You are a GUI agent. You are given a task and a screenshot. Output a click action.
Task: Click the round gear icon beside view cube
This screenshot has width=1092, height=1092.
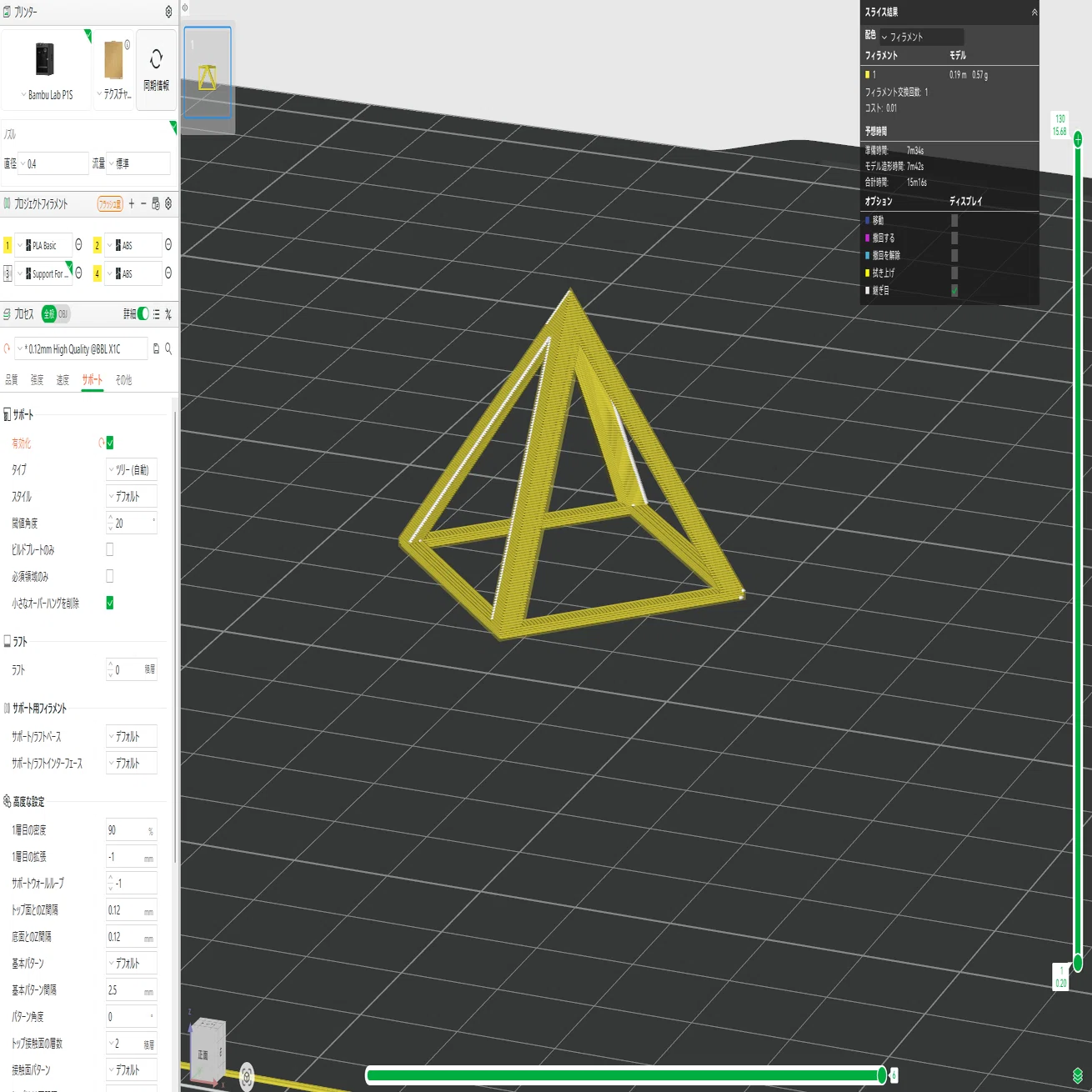pyautogui.click(x=247, y=1076)
